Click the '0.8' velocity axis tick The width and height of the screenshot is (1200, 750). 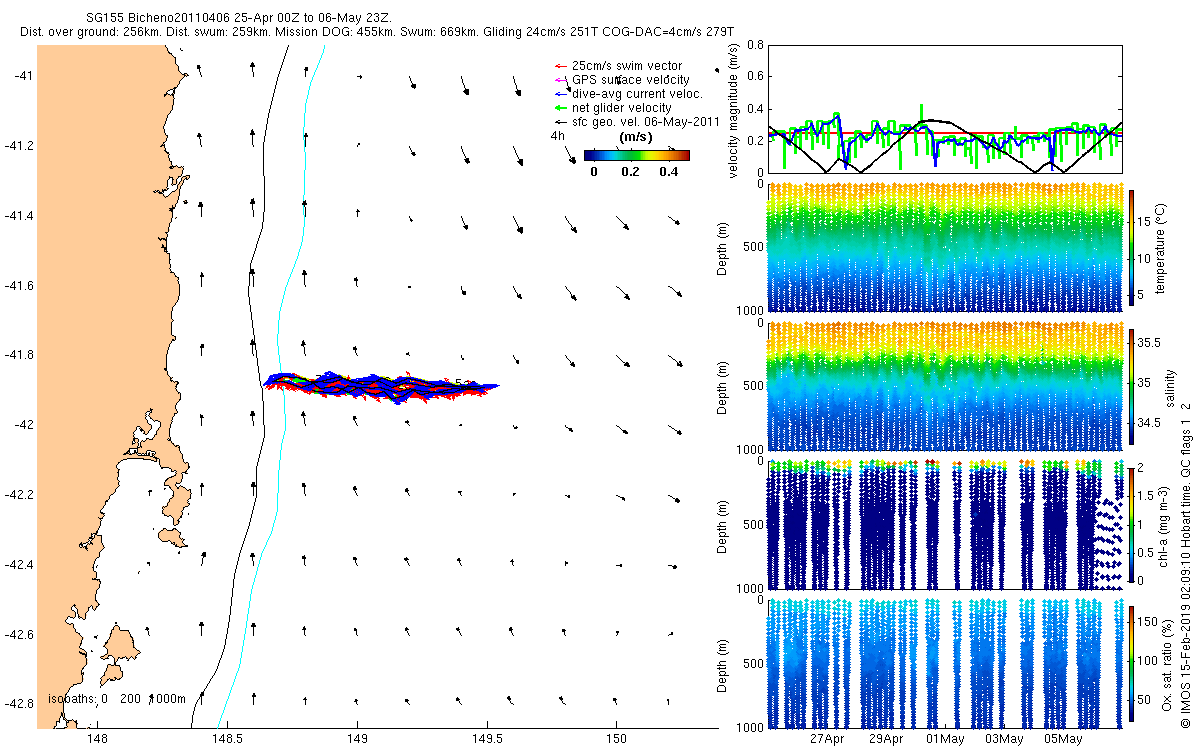[x=754, y=45]
